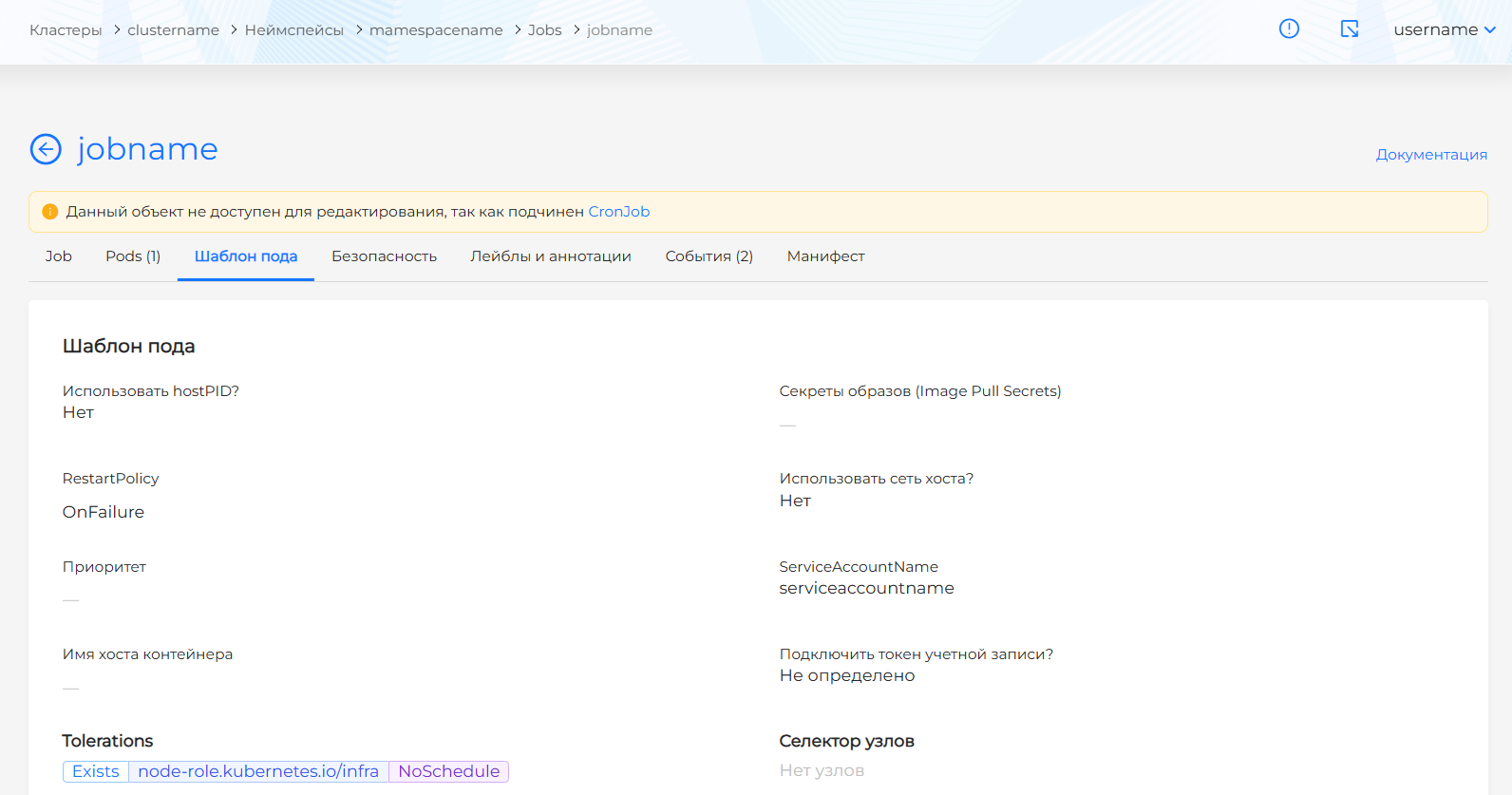Open the Лейблы и аннотации tab
The width and height of the screenshot is (1512, 795).
551,256
